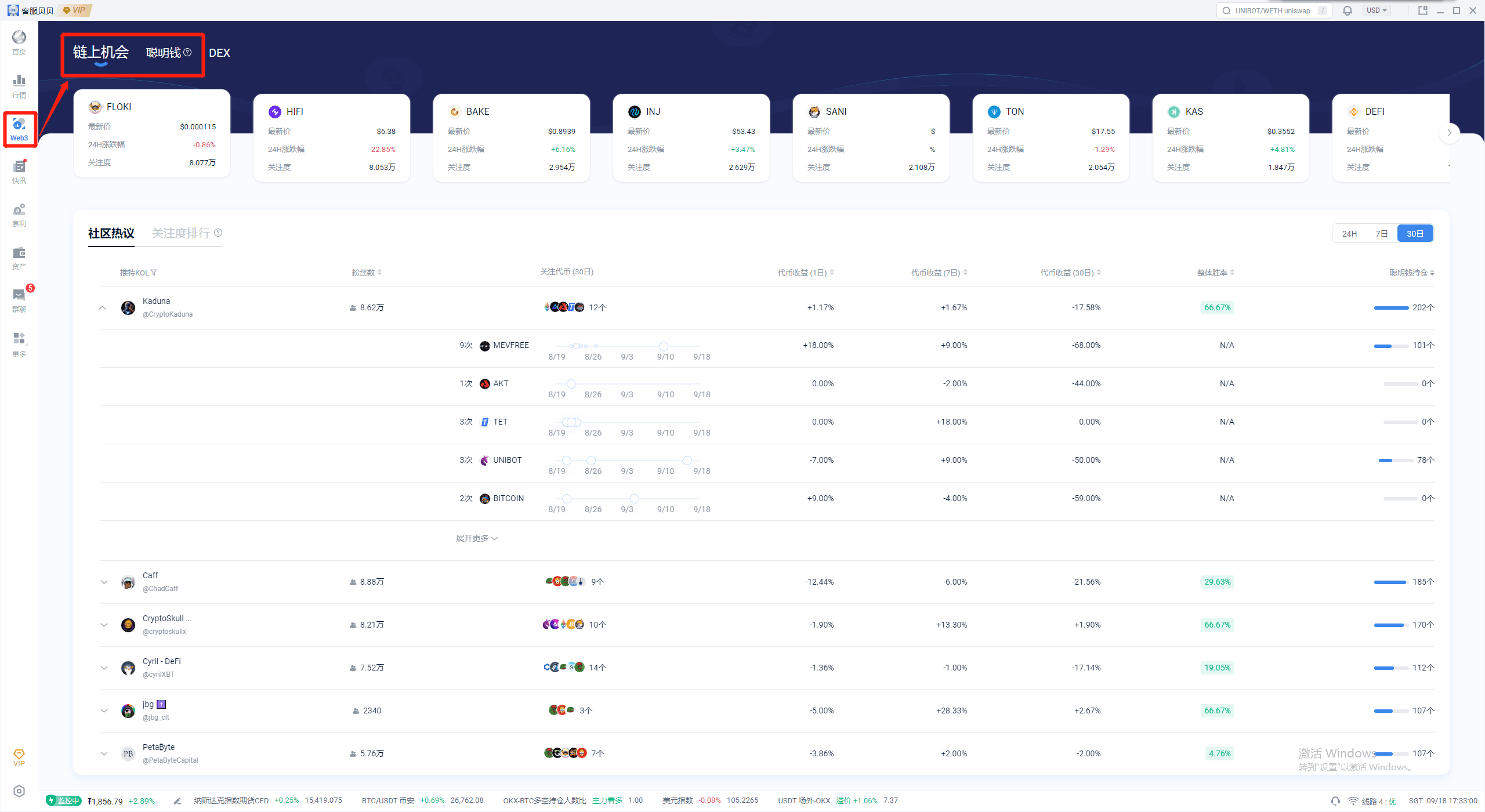Click the layout window icon near the title bar
This screenshot has width=1485, height=812.
1422,10
